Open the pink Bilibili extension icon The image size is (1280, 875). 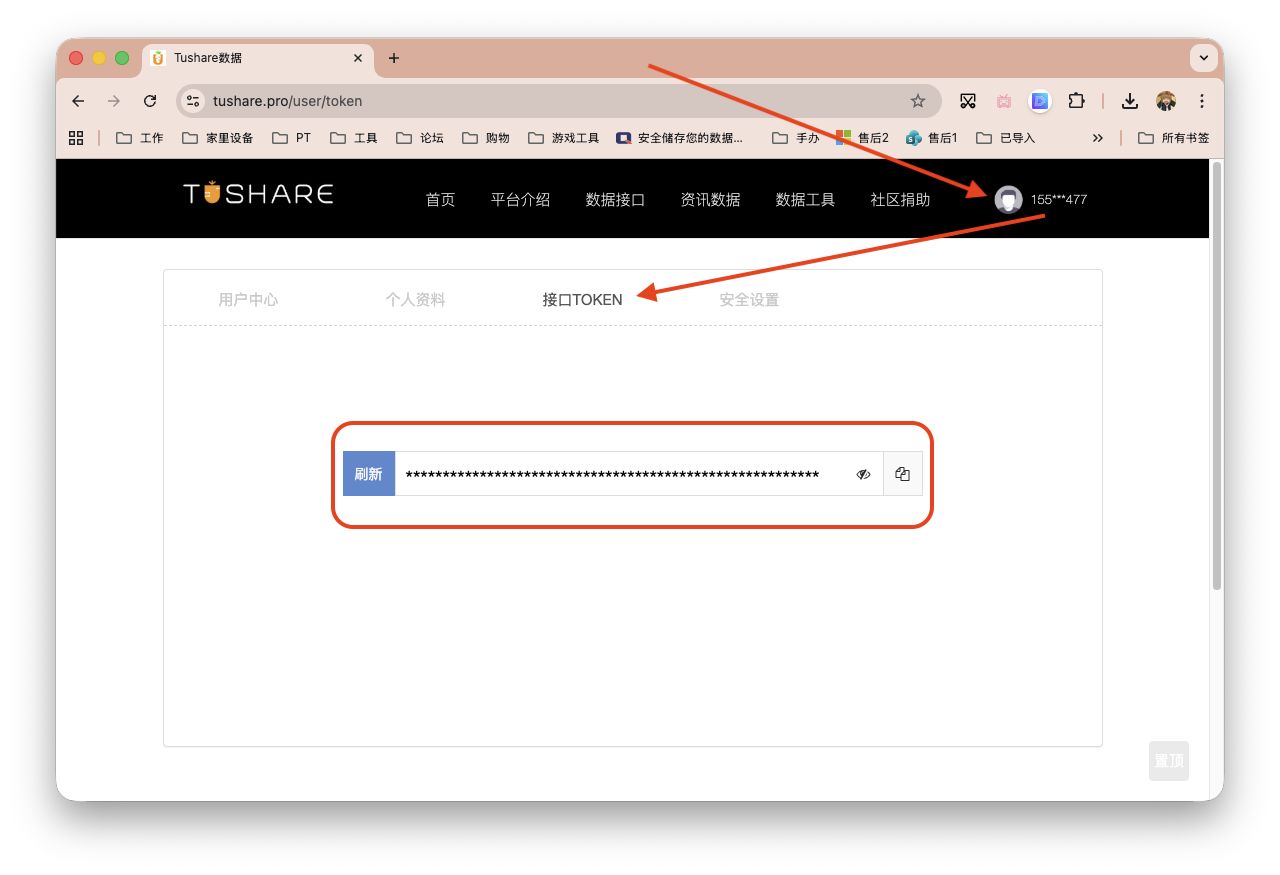click(1003, 101)
